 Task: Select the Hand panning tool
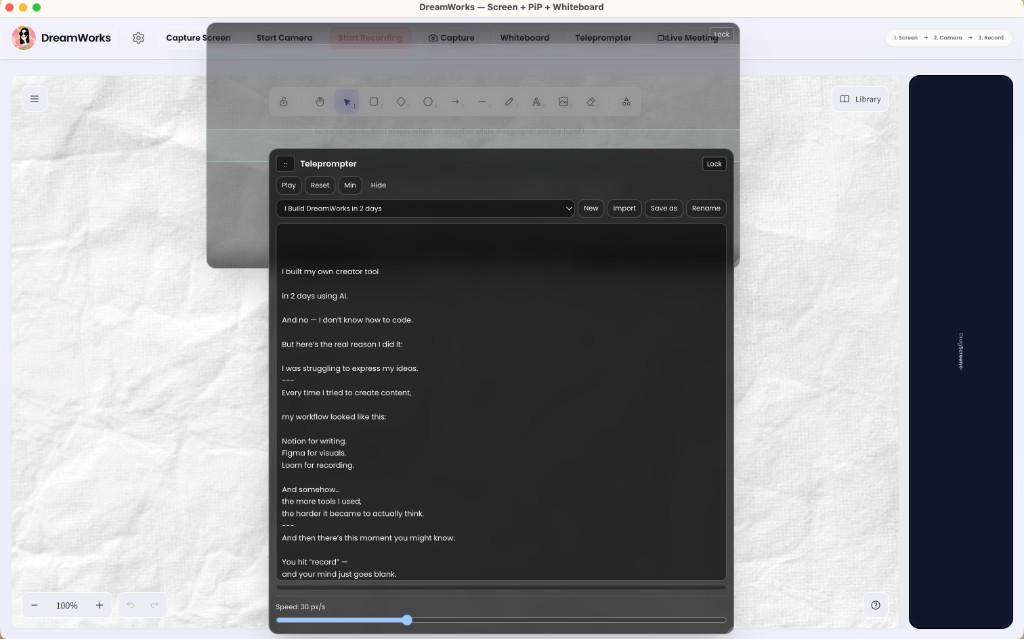tap(319, 102)
